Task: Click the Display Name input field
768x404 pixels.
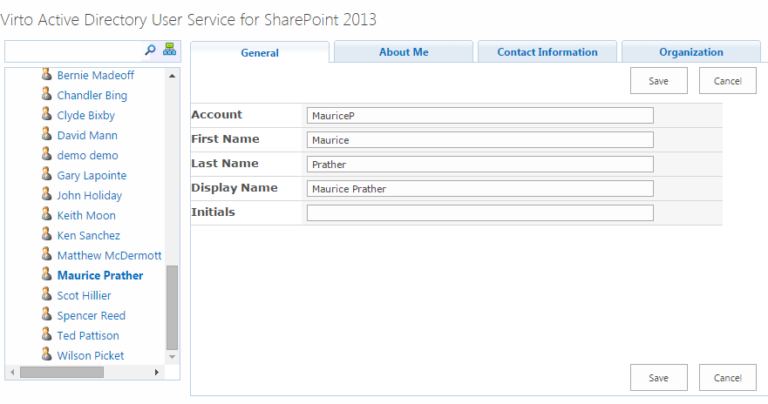Action: [480, 188]
